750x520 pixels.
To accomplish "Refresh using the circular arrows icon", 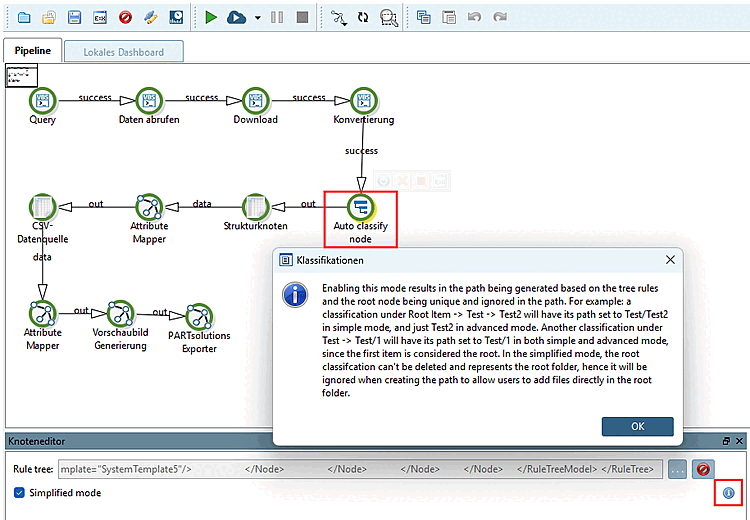I will click(x=363, y=18).
